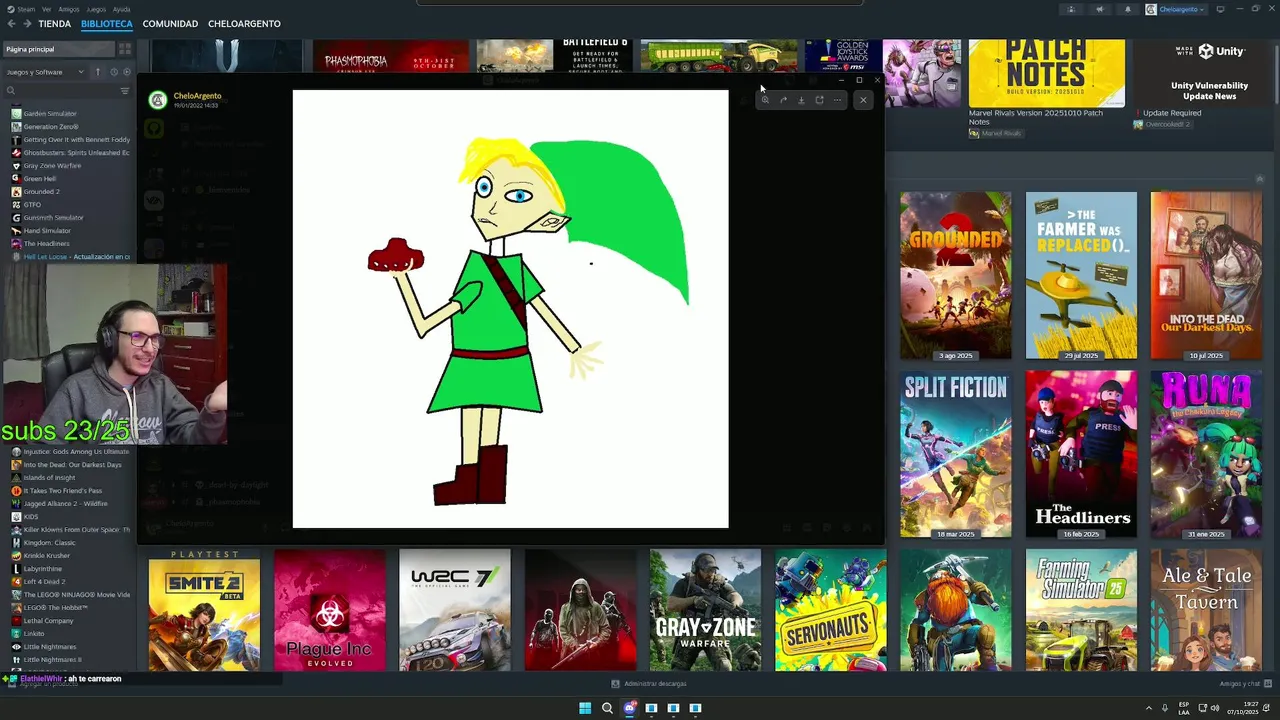Open image in external window icon
Screen dimensions: 1280x720
819,100
